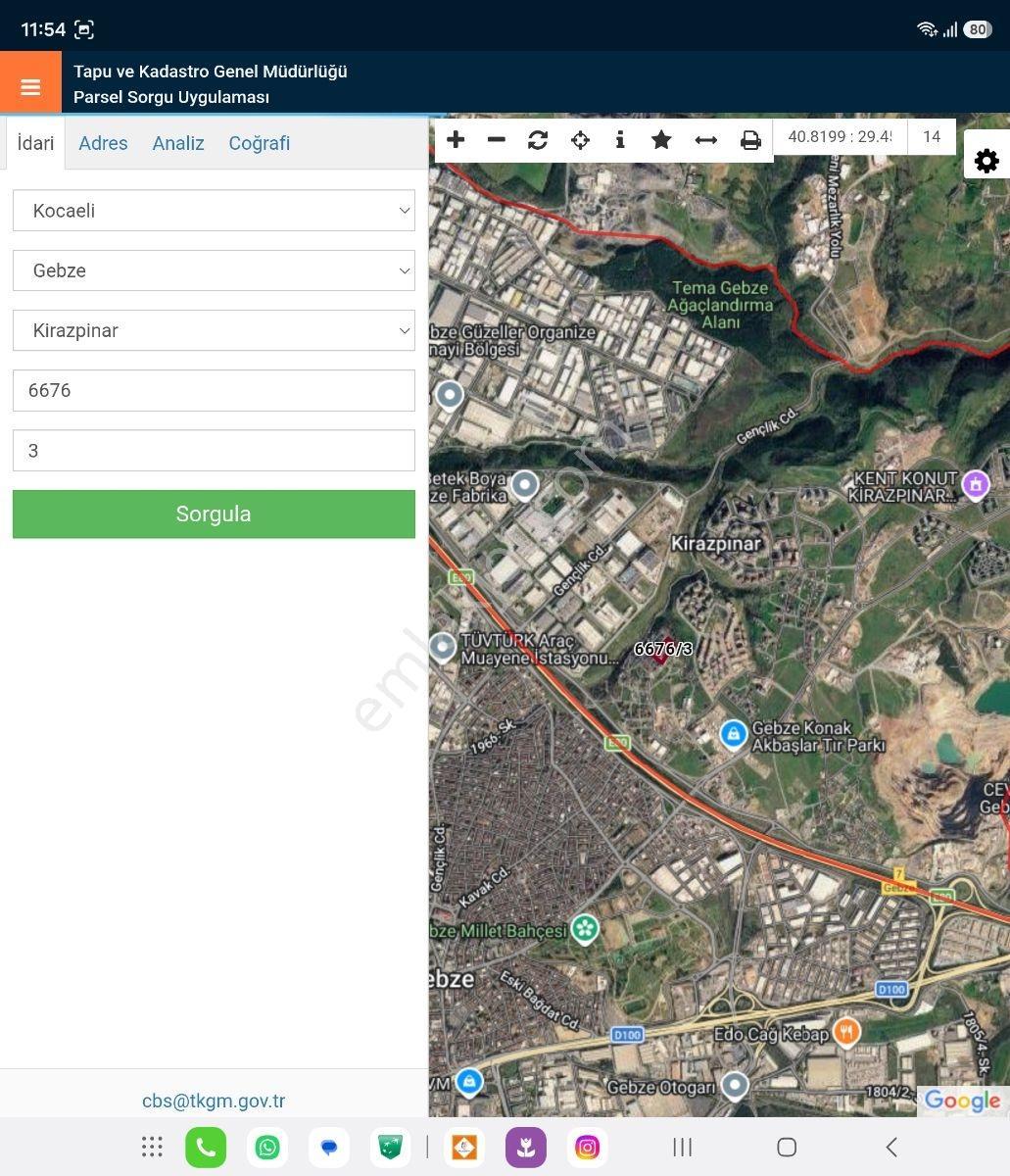This screenshot has height=1176, width=1010.
Task: Select the info query tool
Action: pyautogui.click(x=620, y=140)
